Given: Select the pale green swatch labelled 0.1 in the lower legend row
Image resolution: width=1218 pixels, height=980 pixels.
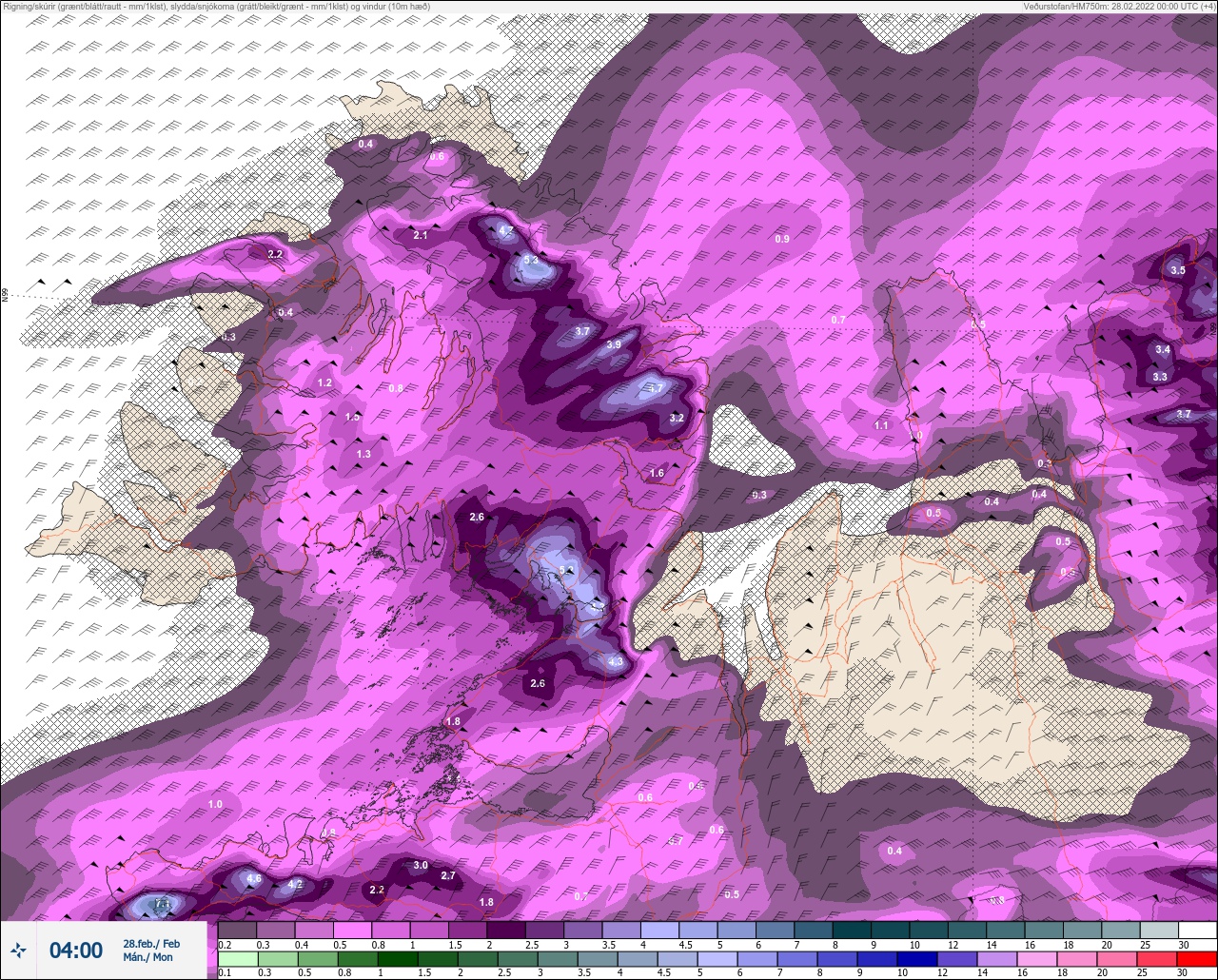Looking at the screenshot, I should pos(237,958).
